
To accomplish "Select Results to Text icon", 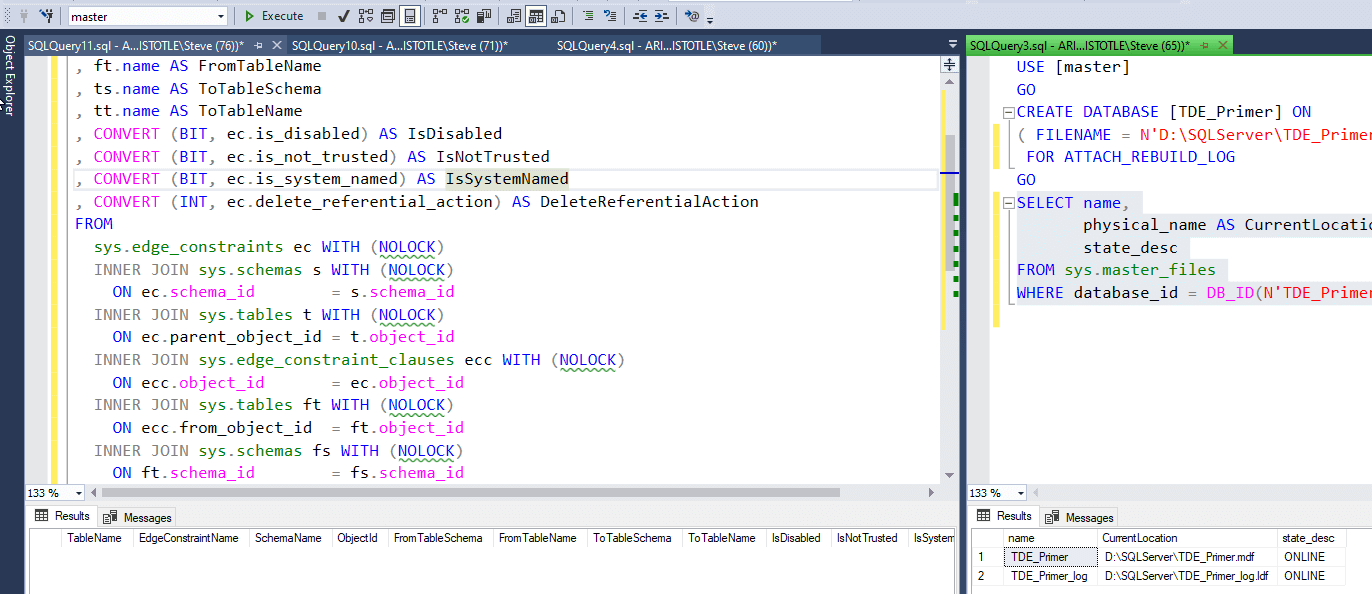I will [x=513, y=16].
